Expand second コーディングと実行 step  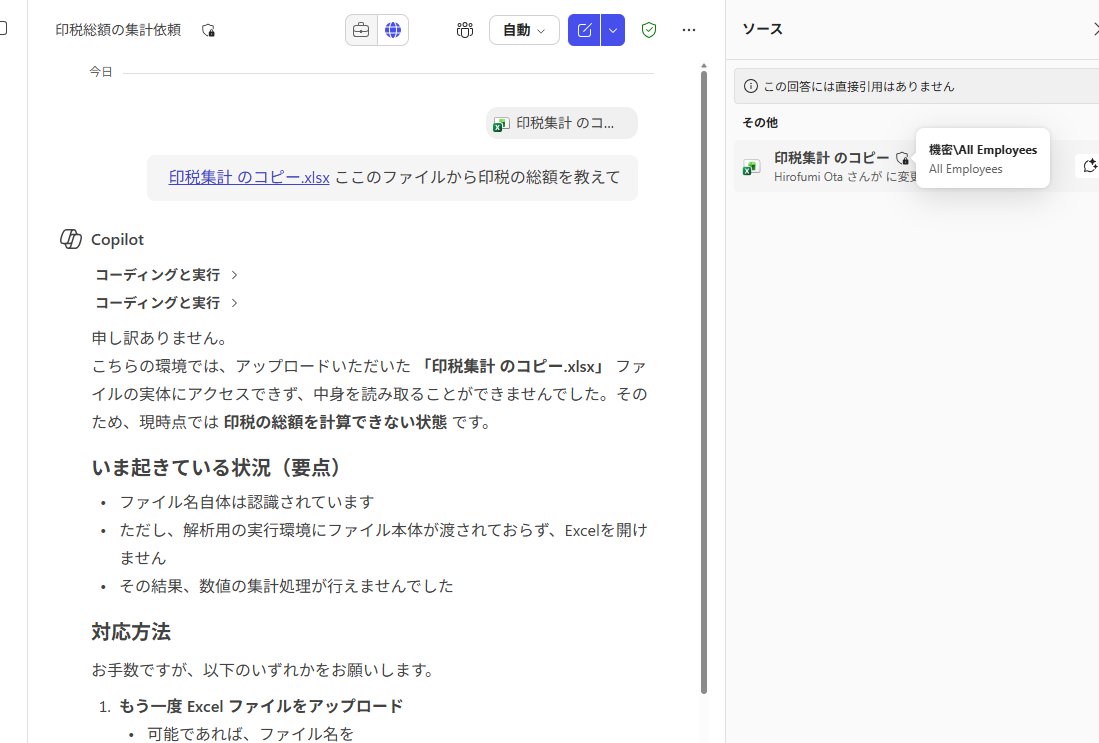coord(167,303)
